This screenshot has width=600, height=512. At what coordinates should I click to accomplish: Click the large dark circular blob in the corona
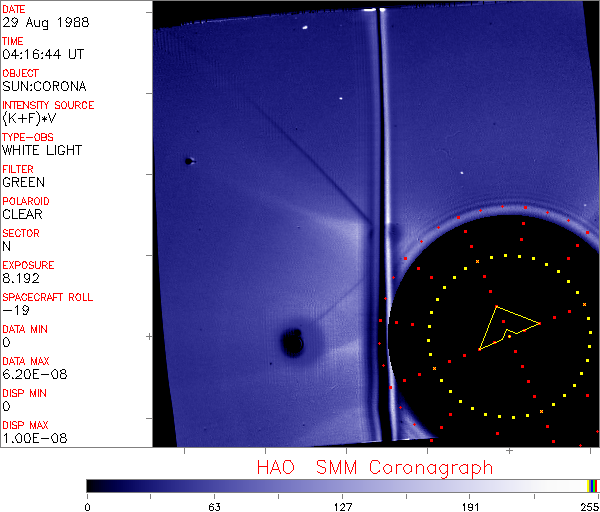tap(293, 343)
